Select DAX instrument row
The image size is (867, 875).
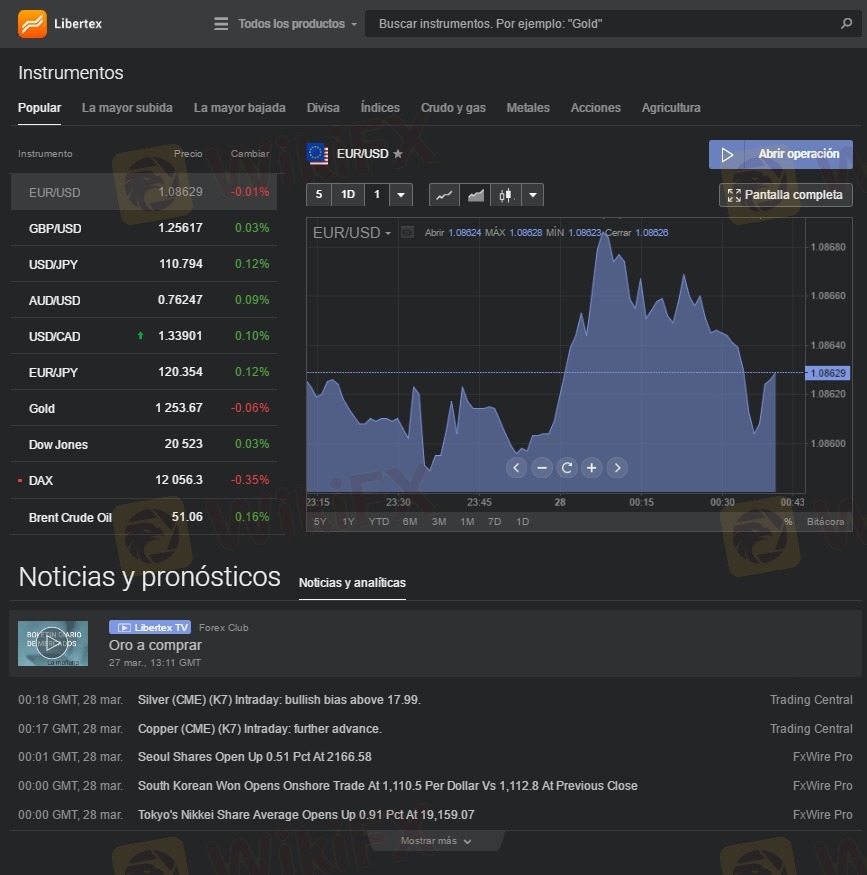click(x=144, y=480)
